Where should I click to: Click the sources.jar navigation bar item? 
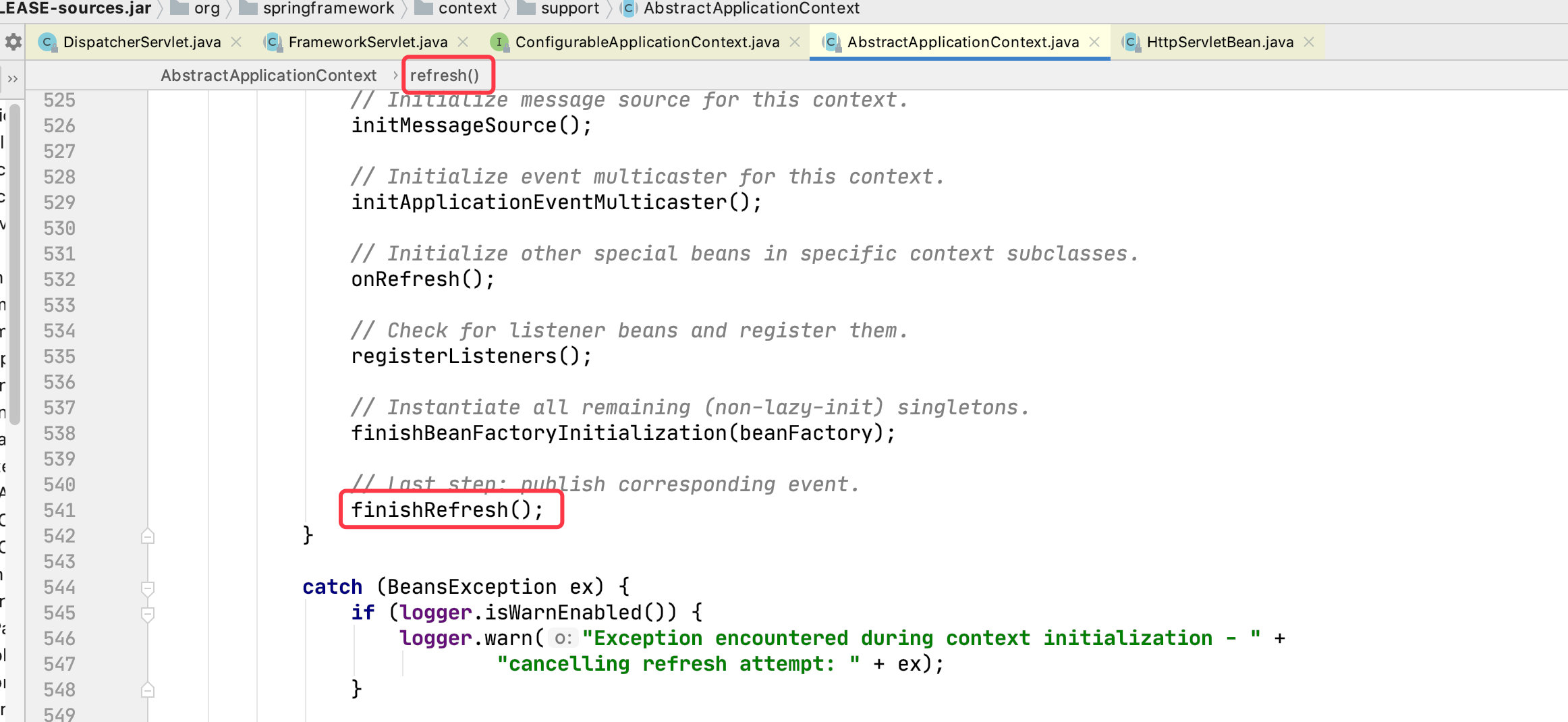[x=76, y=8]
